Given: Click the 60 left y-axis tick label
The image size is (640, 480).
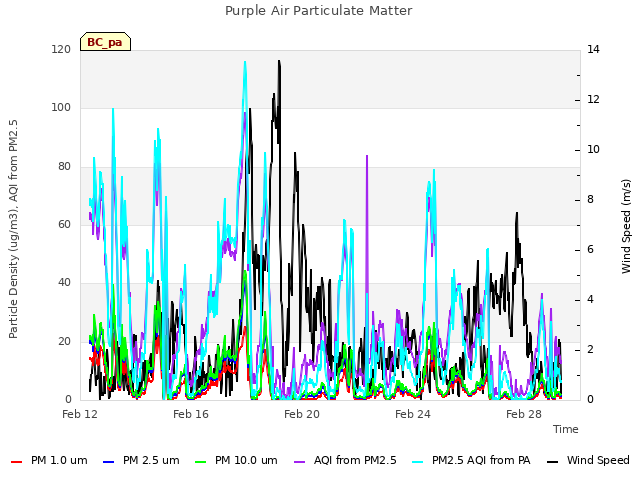Looking at the screenshot, I should pyautogui.click(x=64, y=224).
